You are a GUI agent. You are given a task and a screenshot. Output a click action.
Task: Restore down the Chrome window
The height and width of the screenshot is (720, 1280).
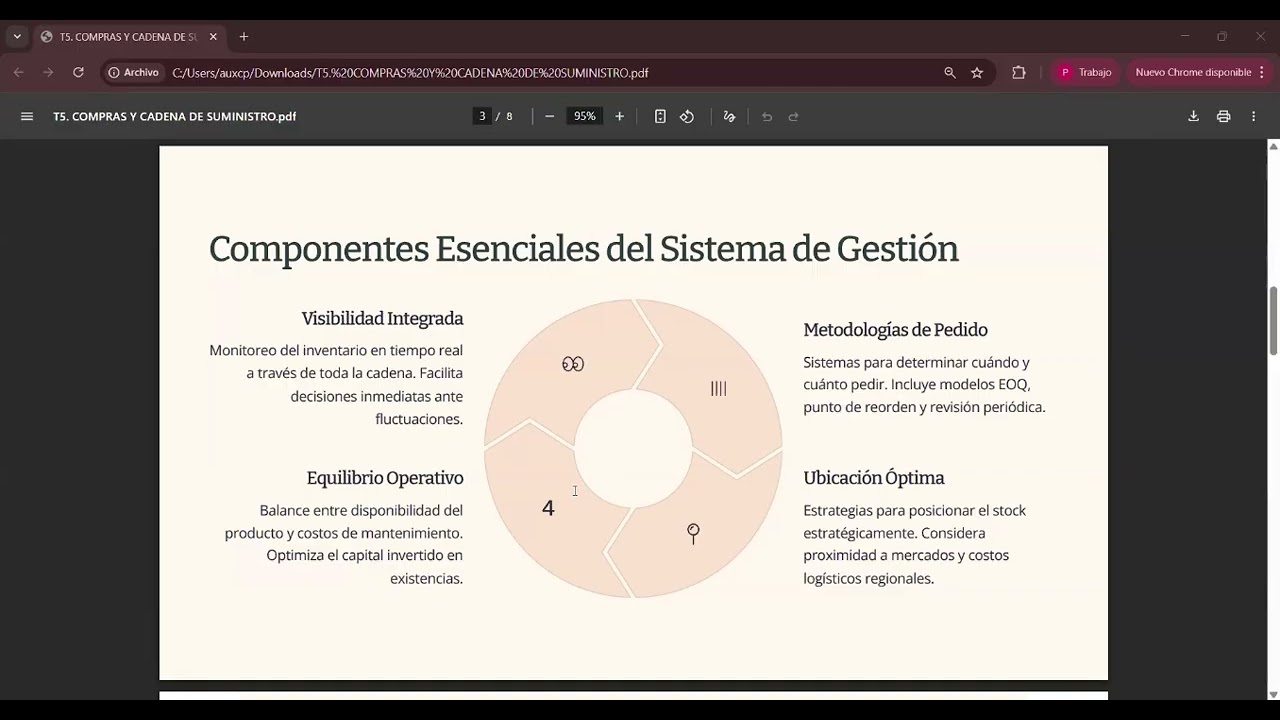(x=1222, y=37)
